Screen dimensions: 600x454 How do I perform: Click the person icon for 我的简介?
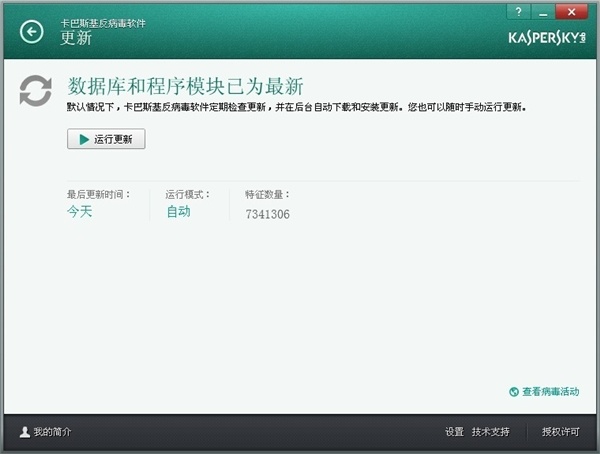click(24, 432)
